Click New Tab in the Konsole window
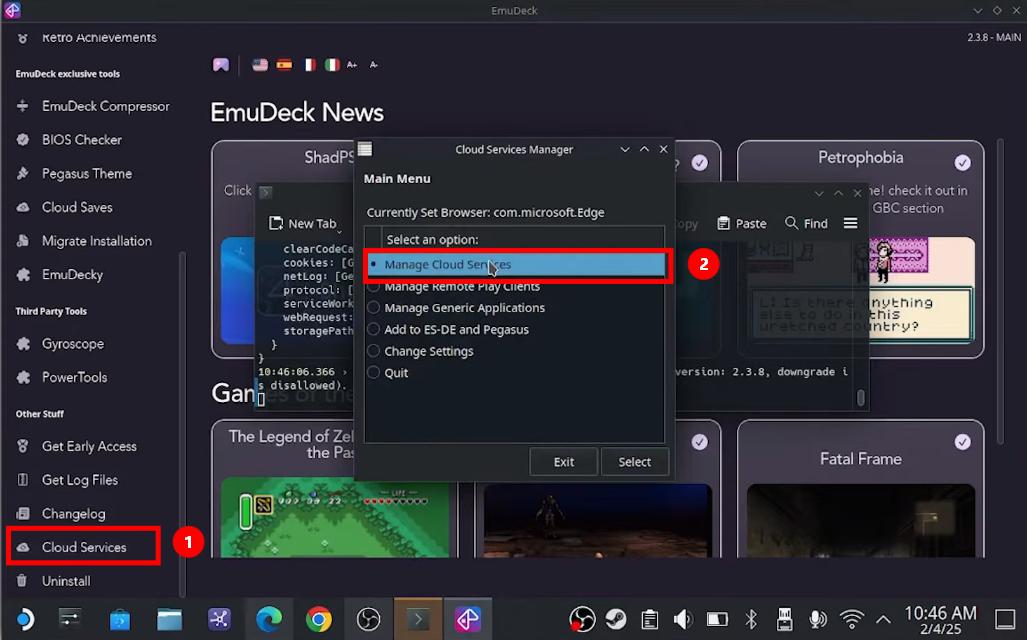Screen dimensions: 1027x640 (303, 223)
